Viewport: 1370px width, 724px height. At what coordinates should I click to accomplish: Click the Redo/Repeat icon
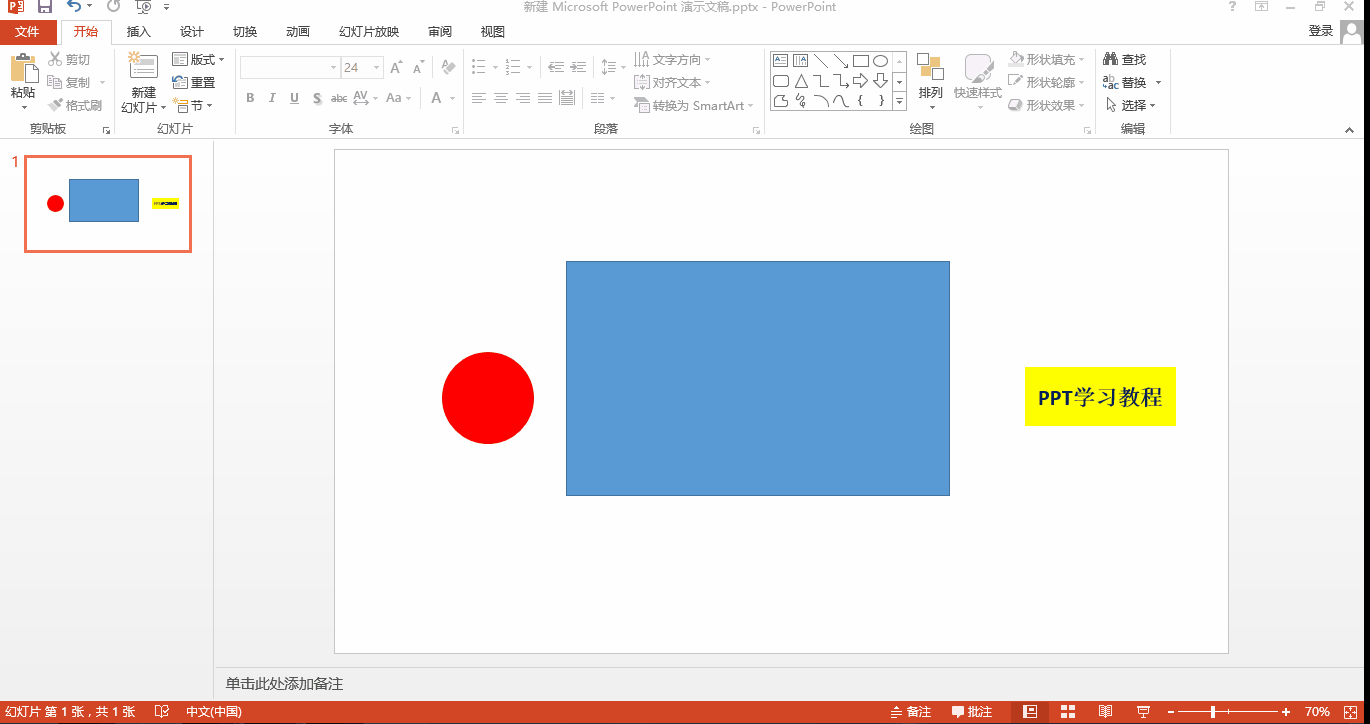(x=113, y=7)
